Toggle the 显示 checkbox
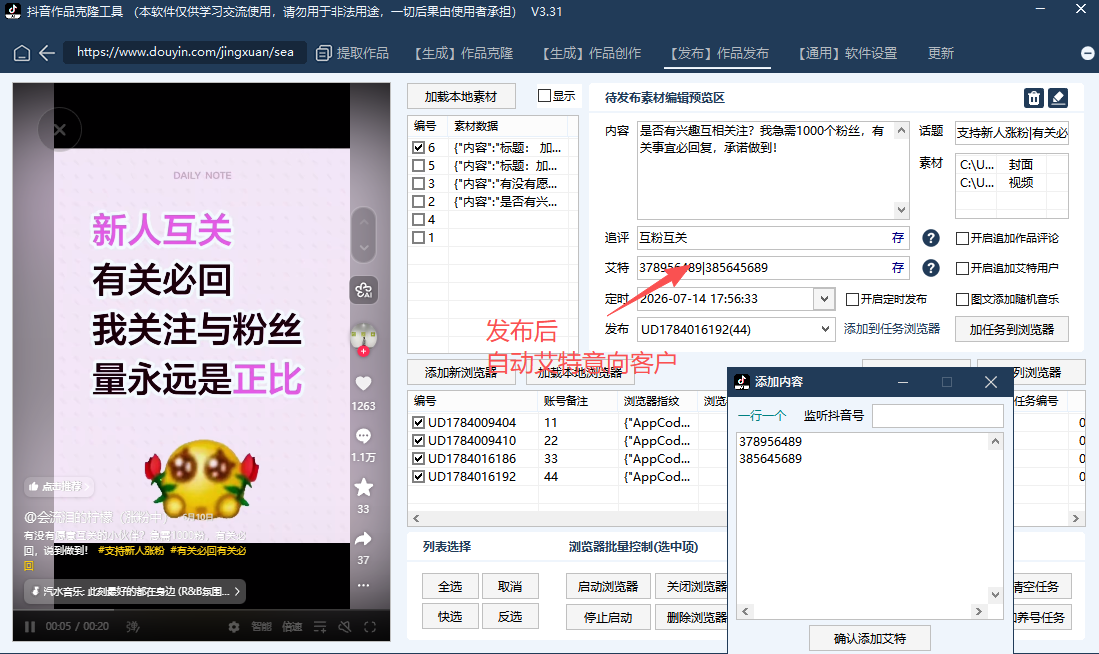This screenshot has width=1099, height=654. pyautogui.click(x=545, y=96)
